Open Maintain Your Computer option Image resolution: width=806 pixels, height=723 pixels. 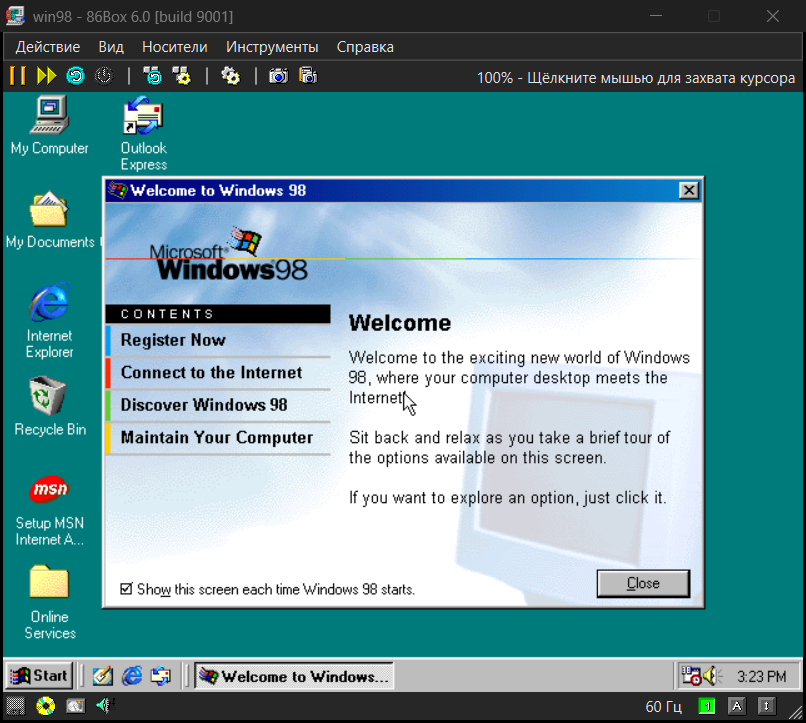click(218, 438)
